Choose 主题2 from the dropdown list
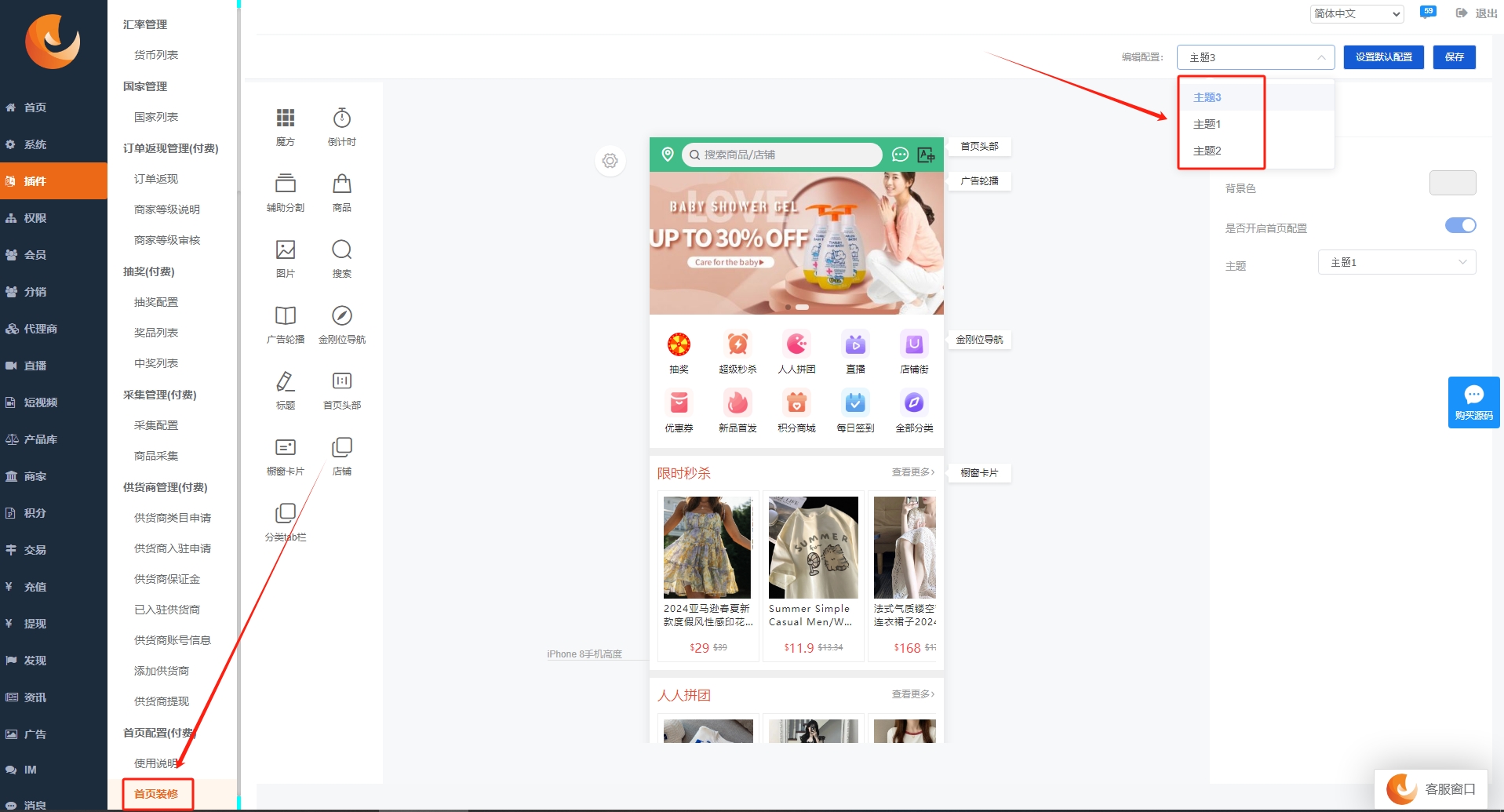This screenshot has height=812, width=1504. pos(1255,151)
